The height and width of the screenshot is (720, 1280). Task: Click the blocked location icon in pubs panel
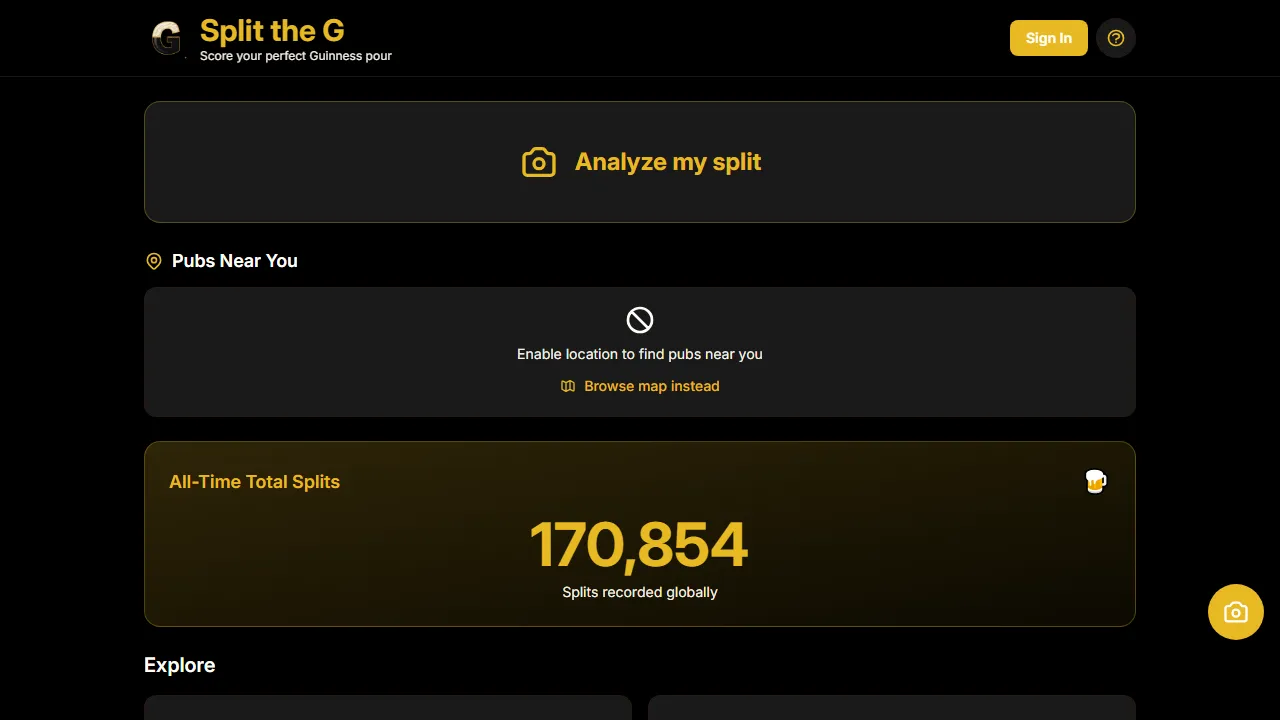click(640, 320)
